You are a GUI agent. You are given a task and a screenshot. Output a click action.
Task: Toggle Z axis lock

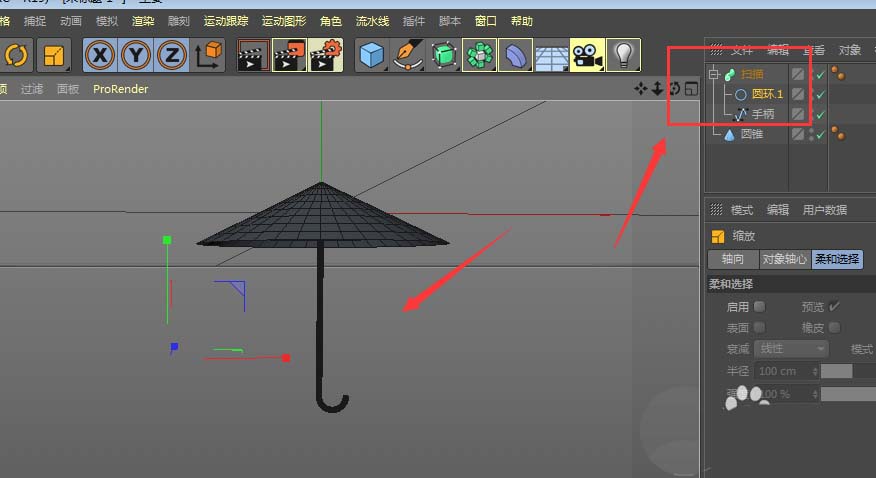point(172,55)
